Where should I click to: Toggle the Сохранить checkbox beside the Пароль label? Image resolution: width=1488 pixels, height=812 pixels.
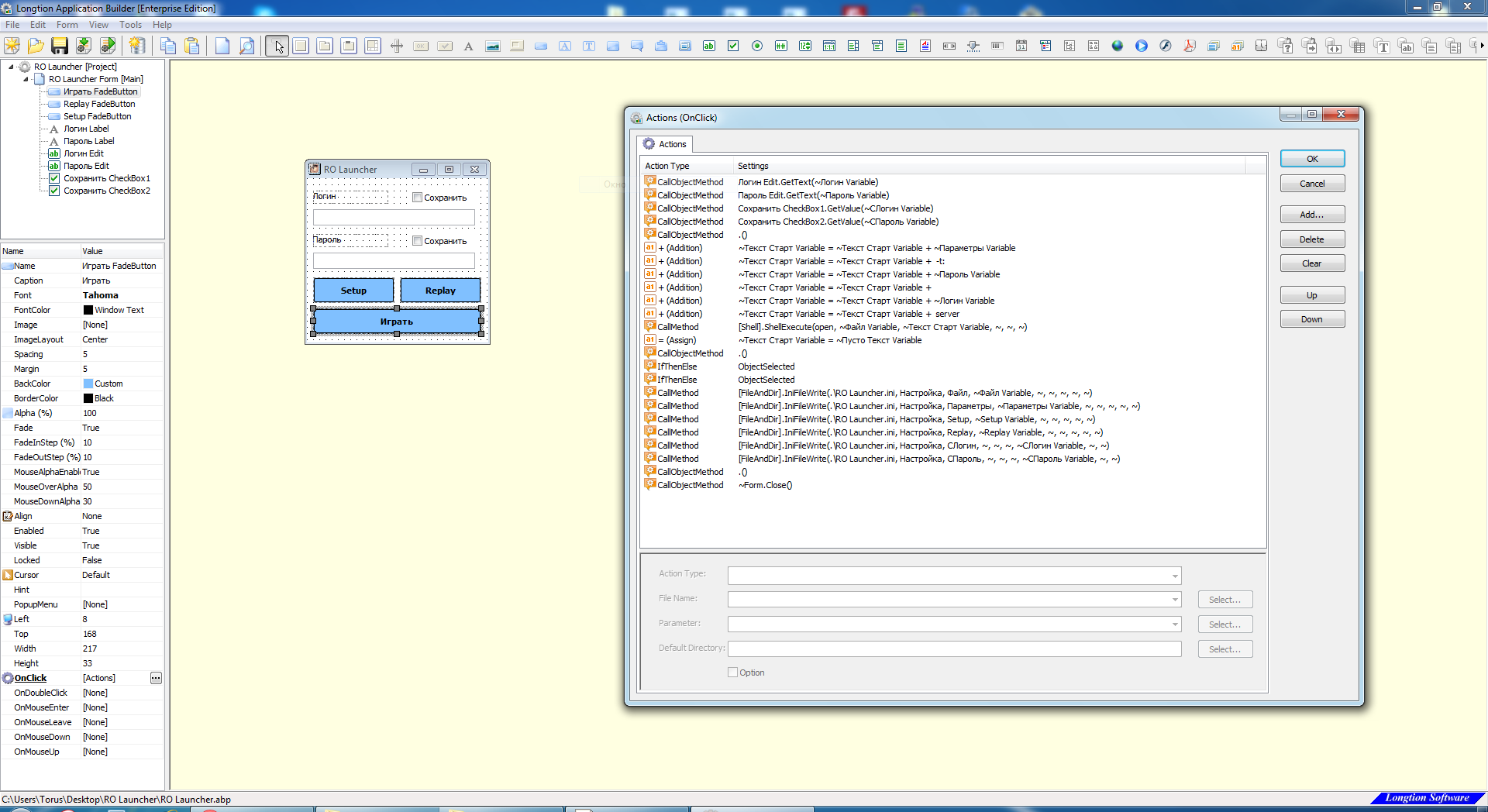(417, 241)
